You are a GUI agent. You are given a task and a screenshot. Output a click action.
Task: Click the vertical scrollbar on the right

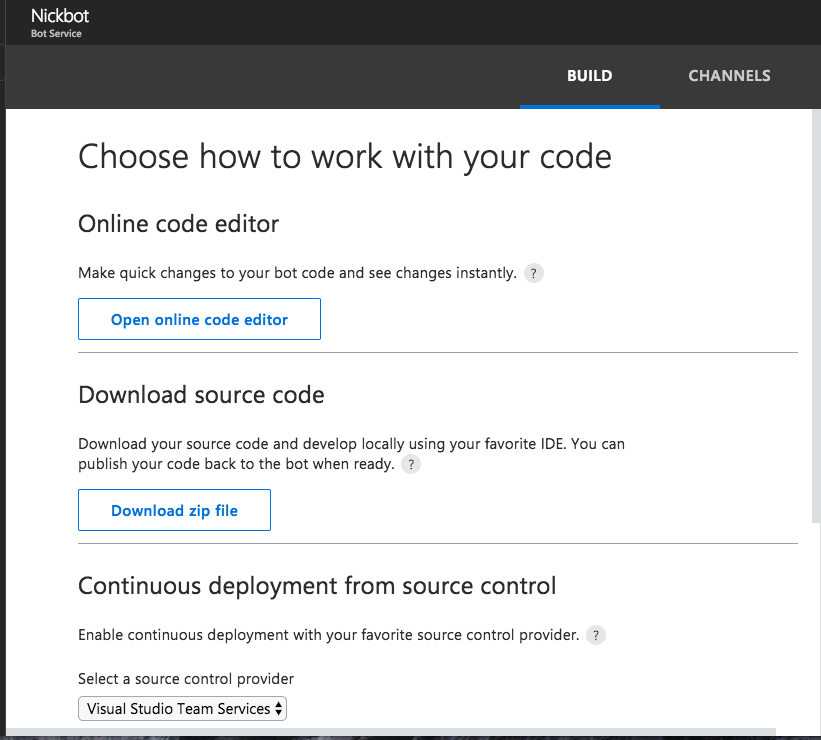click(x=816, y=316)
